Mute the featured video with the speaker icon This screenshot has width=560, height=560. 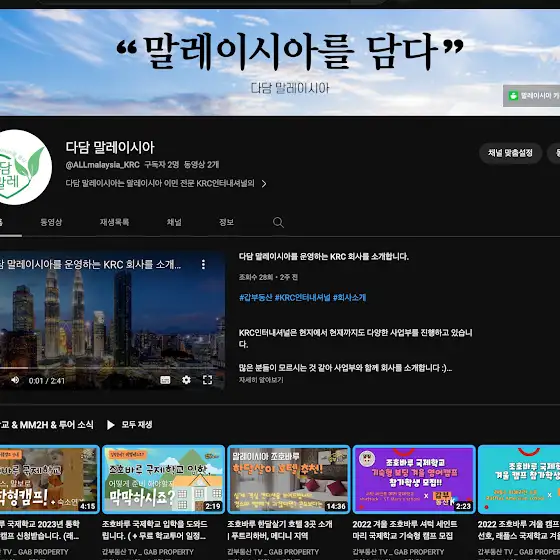point(15,380)
